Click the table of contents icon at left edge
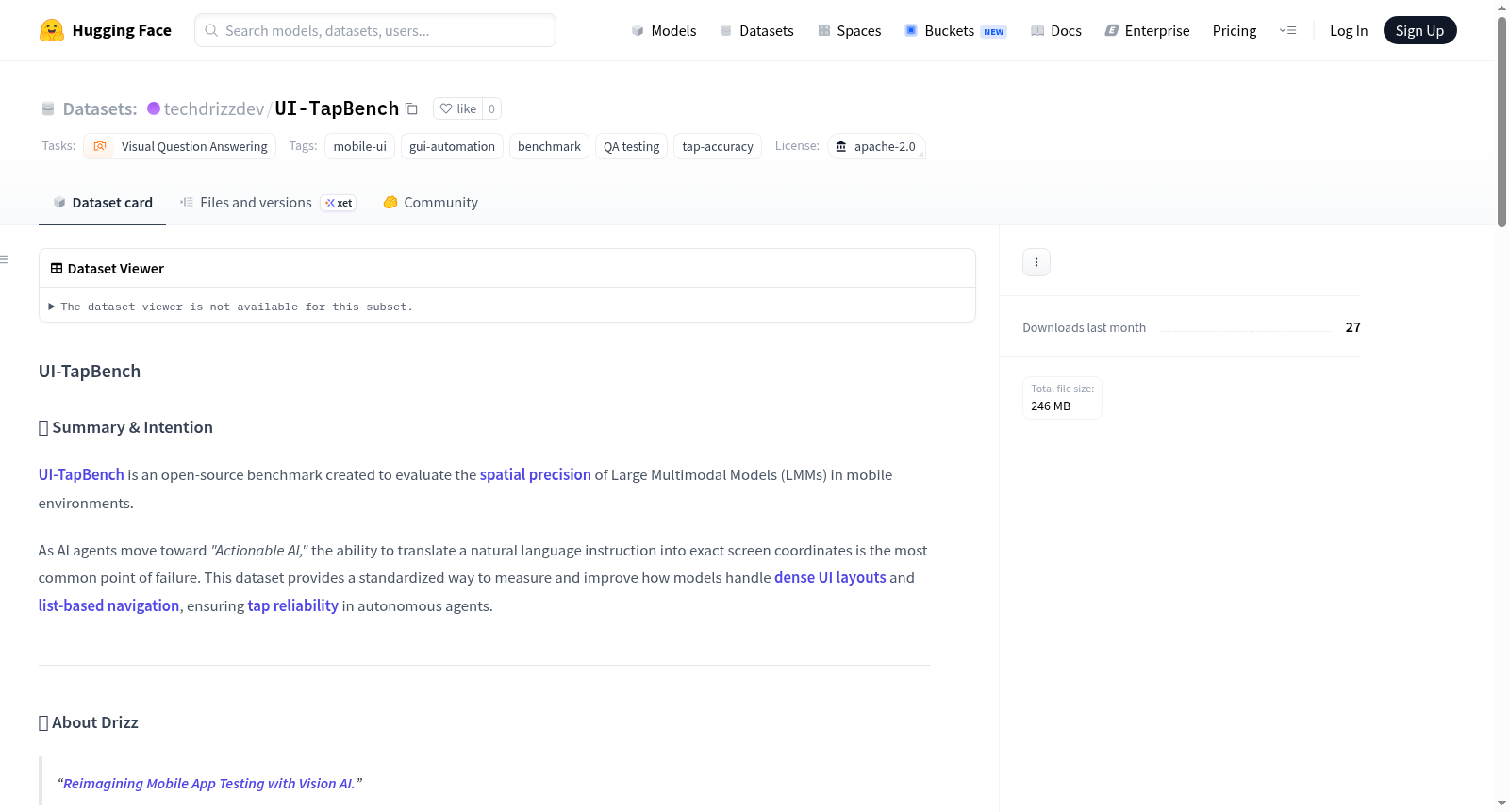Viewport: 1509px width, 812px height. pos(4,259)
